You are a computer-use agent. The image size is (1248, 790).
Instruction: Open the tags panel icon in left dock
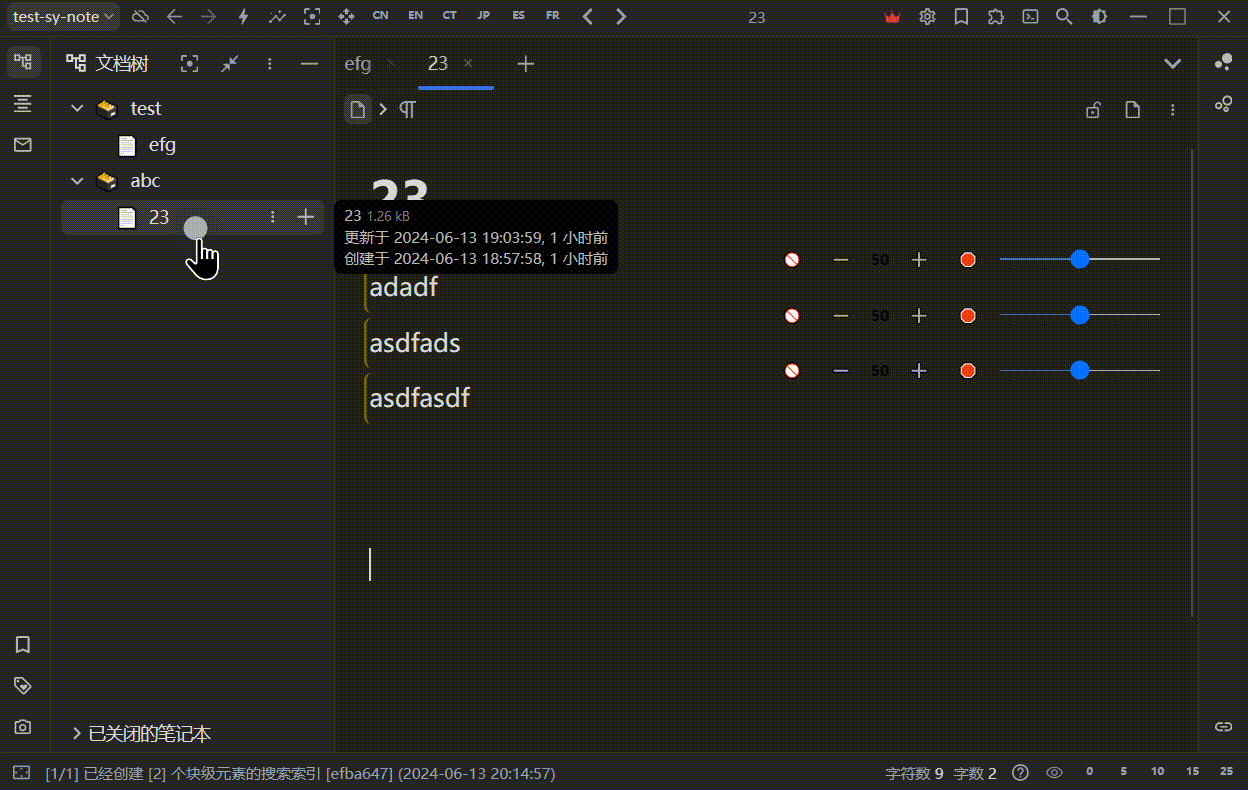click(23, 686)
